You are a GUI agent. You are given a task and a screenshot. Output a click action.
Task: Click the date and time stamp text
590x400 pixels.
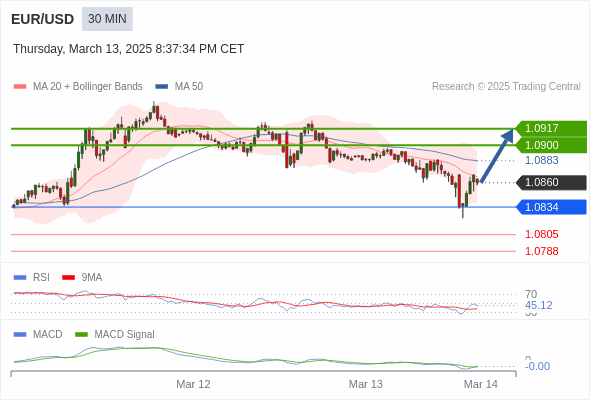[129, 49]
